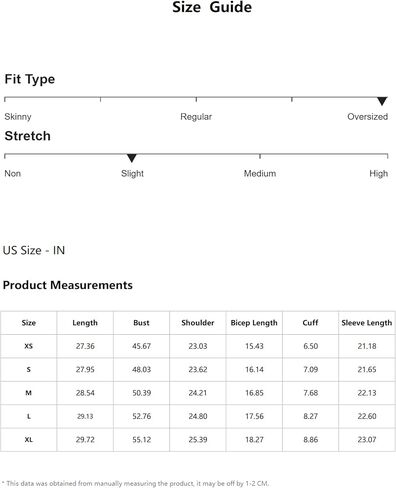Click the Length column header
Image resolution: width=396 pixels, height=488 pixels.
[85, 323]
